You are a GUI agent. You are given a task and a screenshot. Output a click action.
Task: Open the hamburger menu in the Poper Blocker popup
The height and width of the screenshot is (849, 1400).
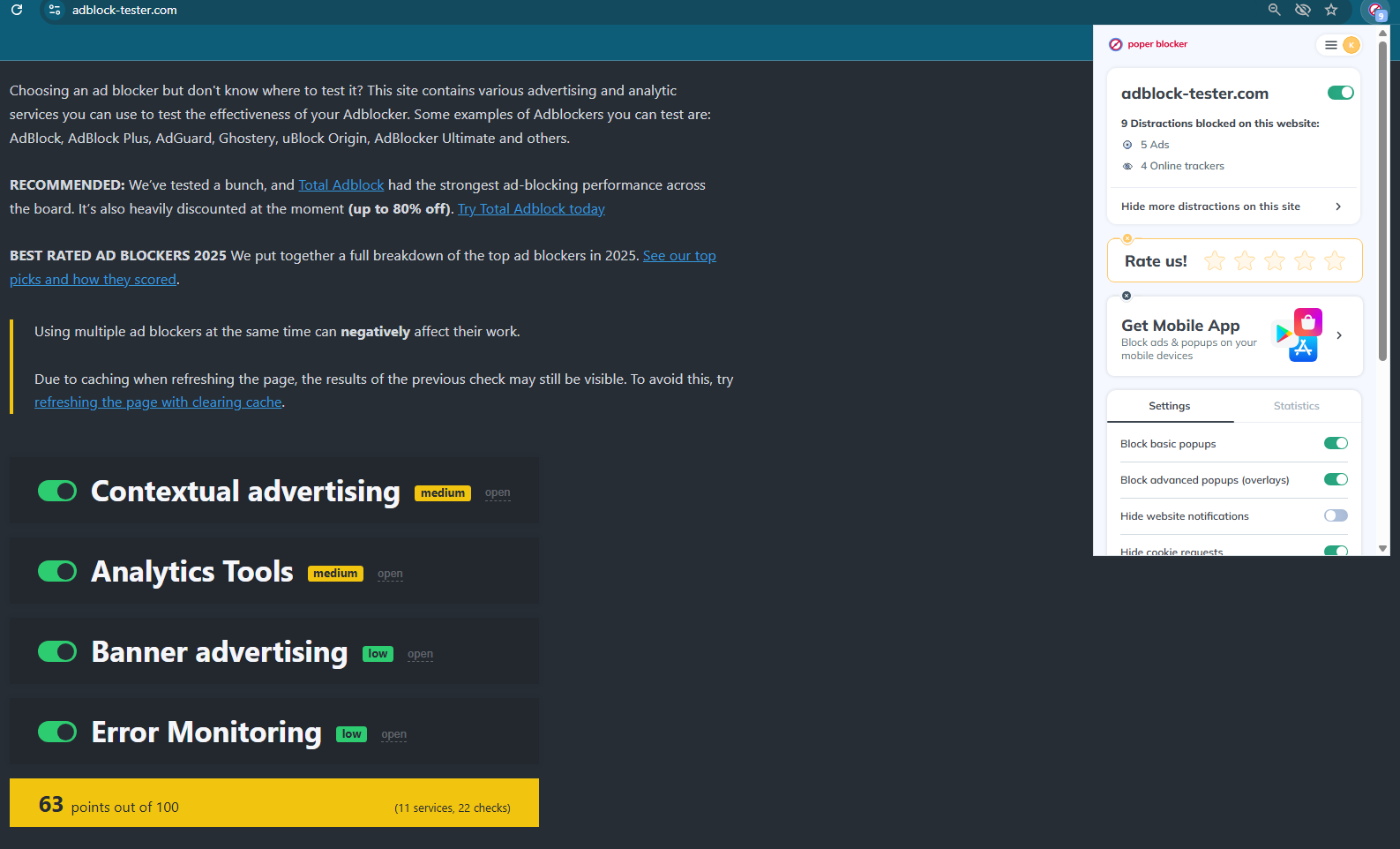[1330, 45]
